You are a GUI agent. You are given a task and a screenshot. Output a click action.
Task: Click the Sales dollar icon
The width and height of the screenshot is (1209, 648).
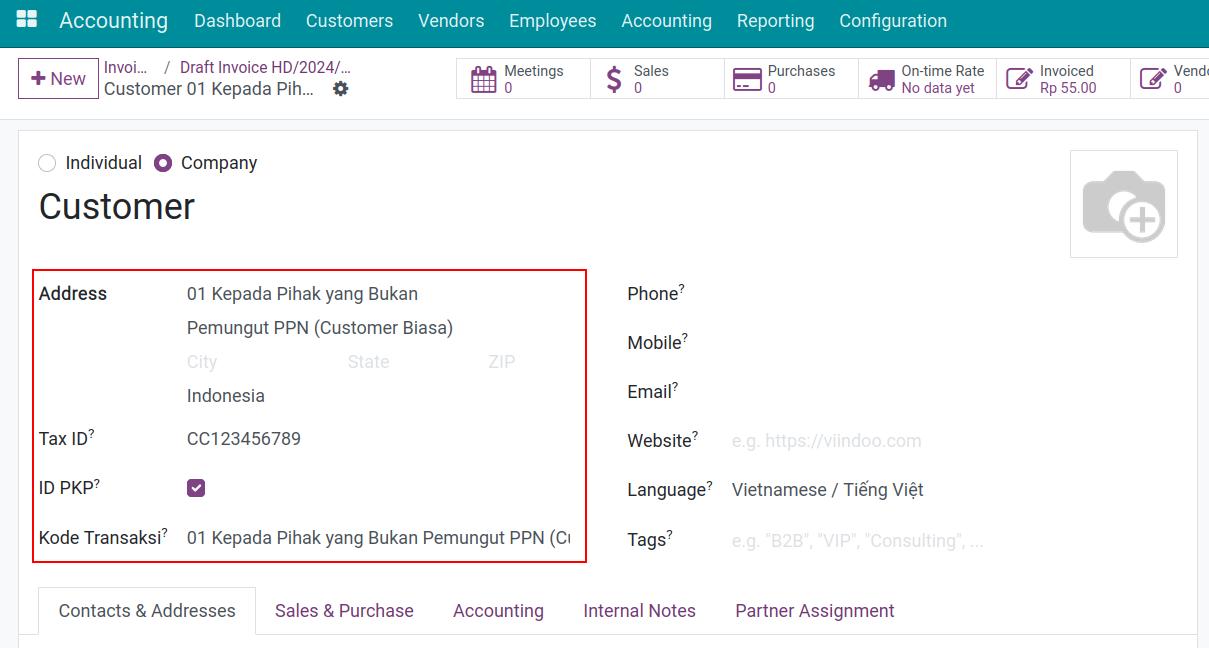(614, 79)
